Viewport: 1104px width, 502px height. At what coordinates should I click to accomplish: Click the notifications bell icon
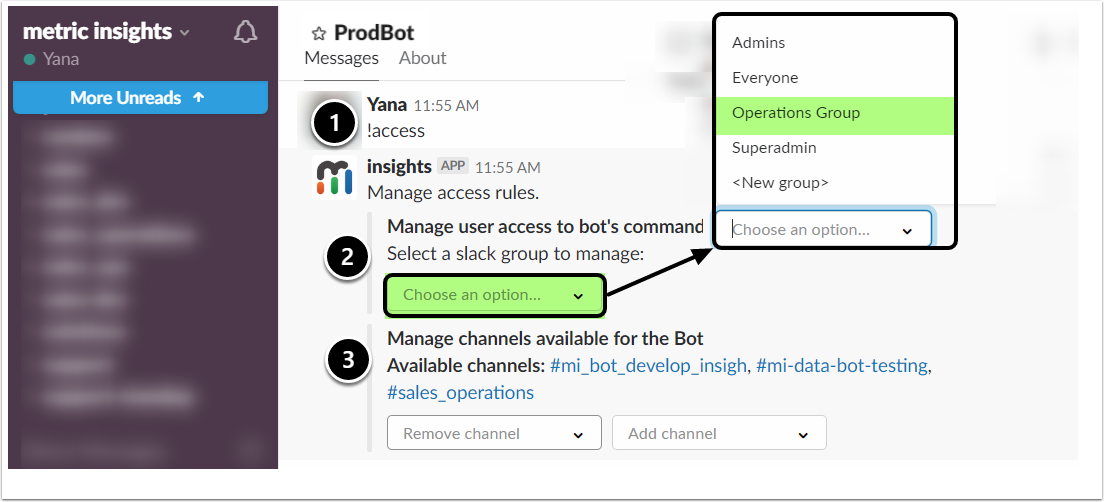point(245,33)
